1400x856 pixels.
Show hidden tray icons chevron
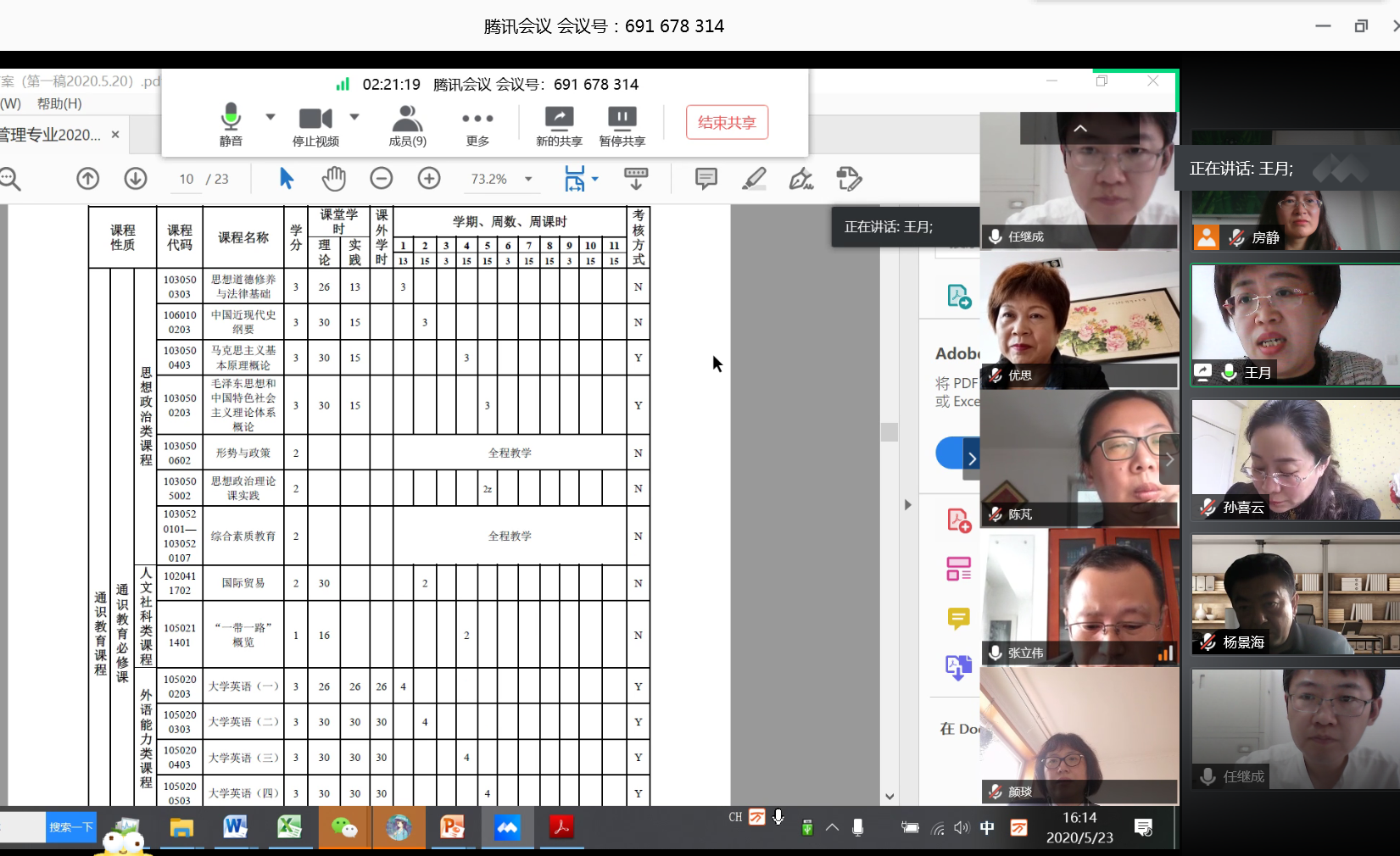pyautogui.click(x=833, y=827)
